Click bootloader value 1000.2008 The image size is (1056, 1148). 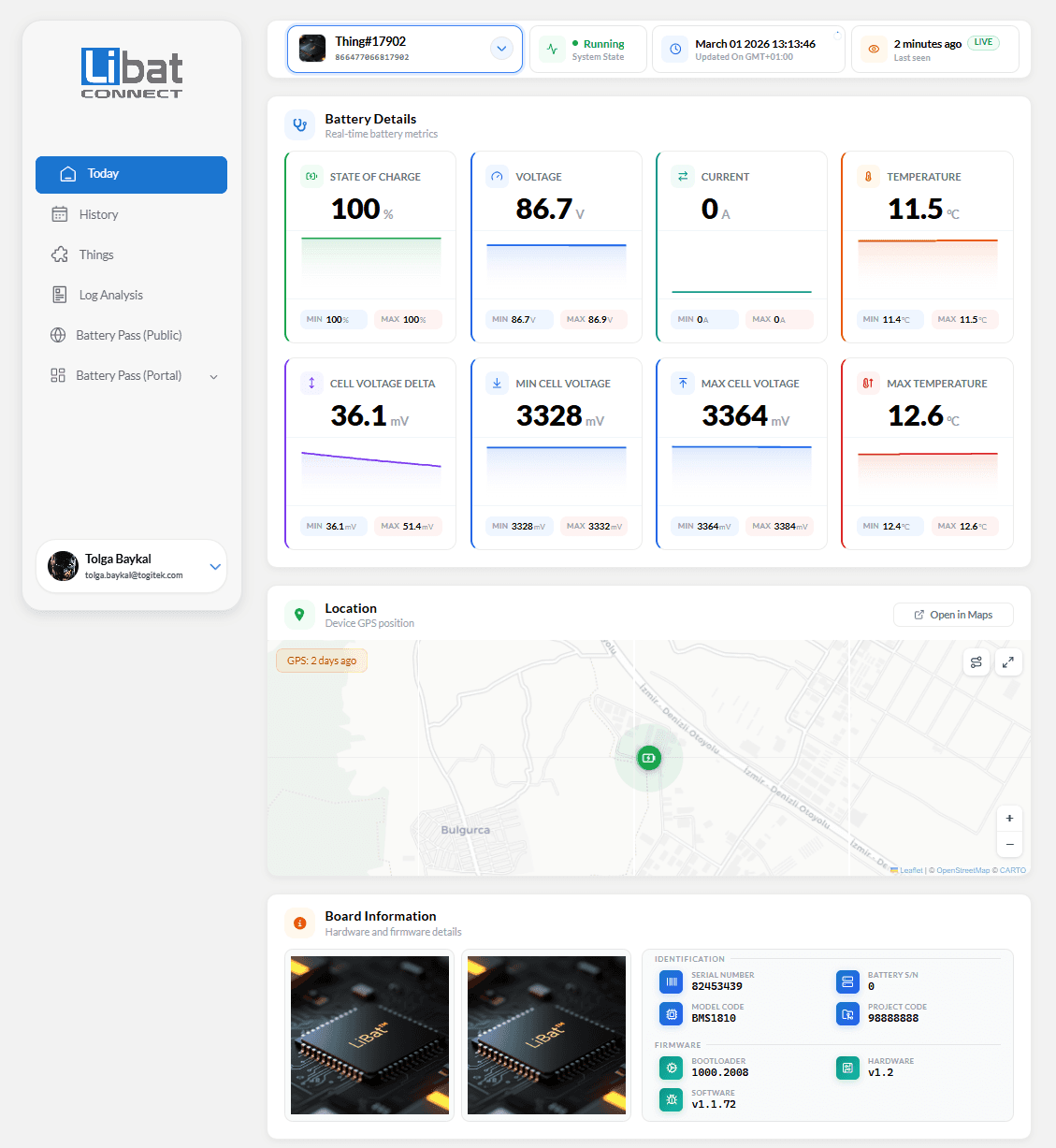(720, 1072)
